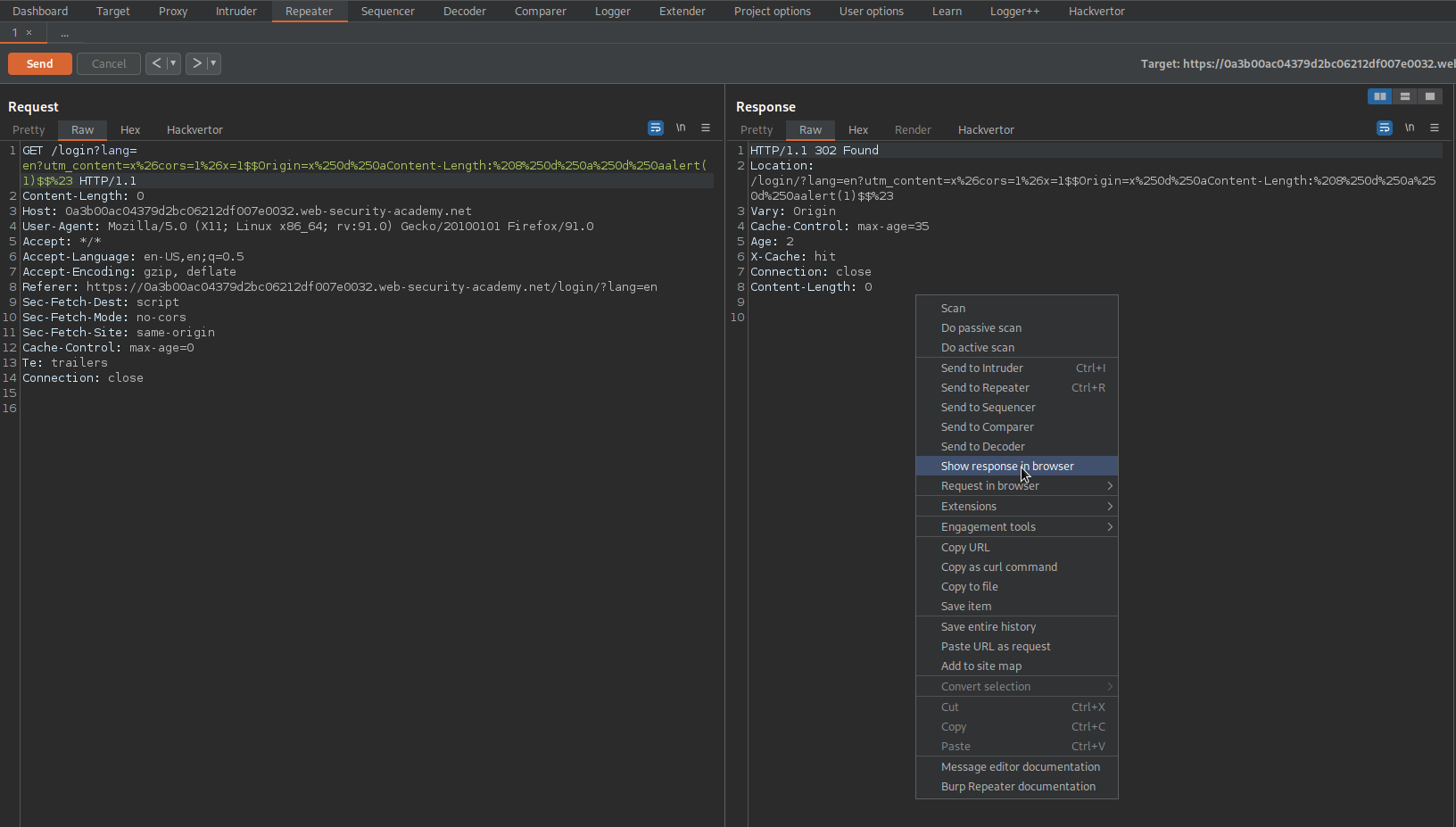Open the Comparer tab
The height and width of the screenshot is (827, 1456).
(x=541, y=12)
